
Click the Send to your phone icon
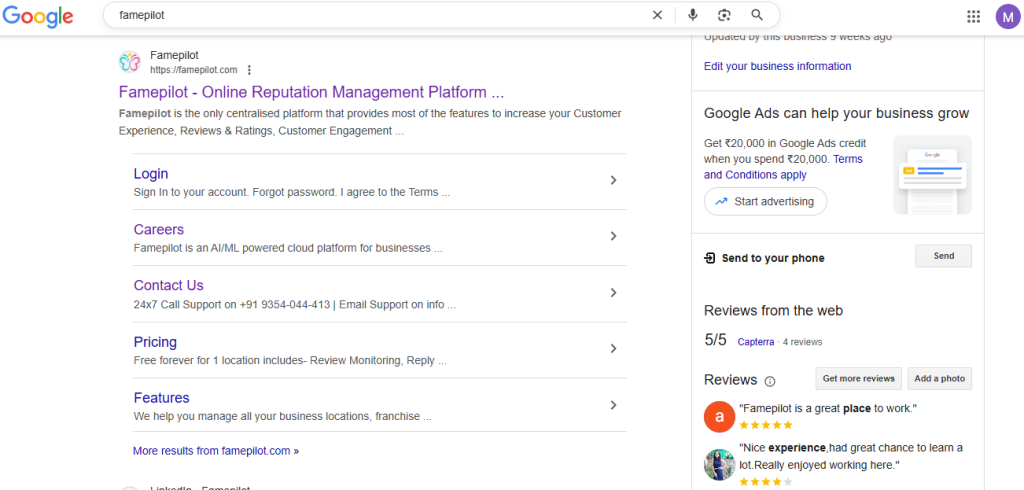point(710,258)
